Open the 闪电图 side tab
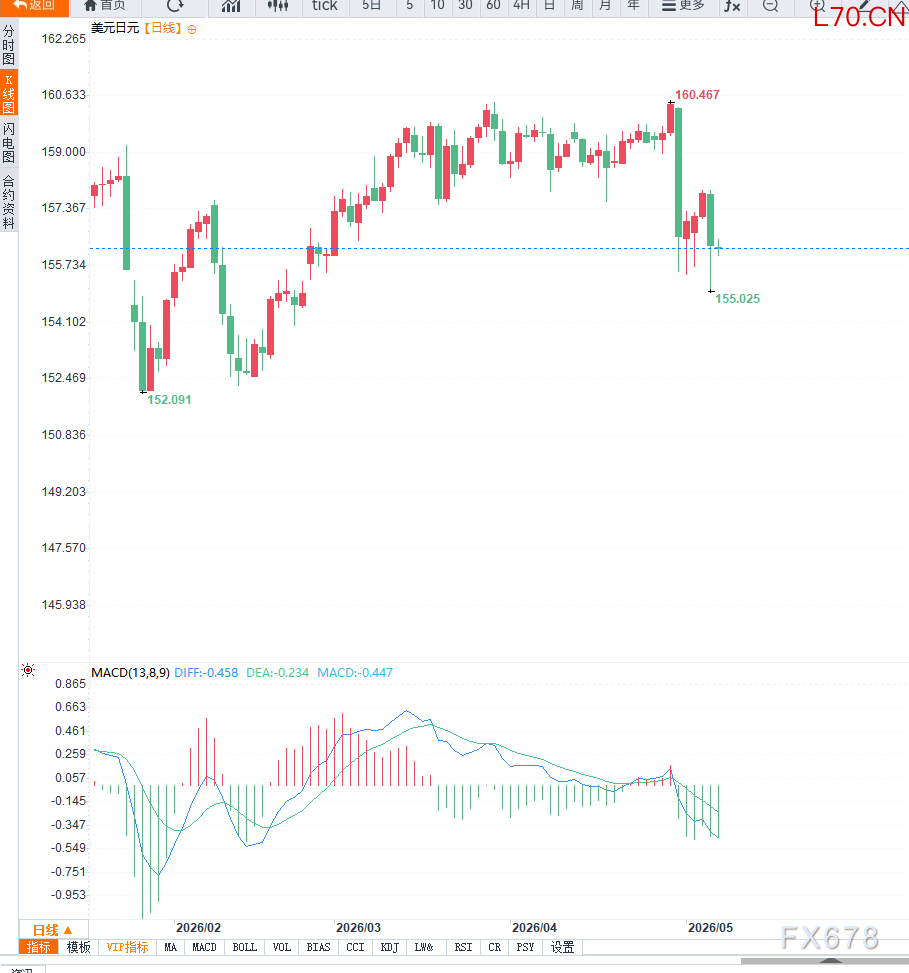The image size is (909, 973). pos(9,143)
